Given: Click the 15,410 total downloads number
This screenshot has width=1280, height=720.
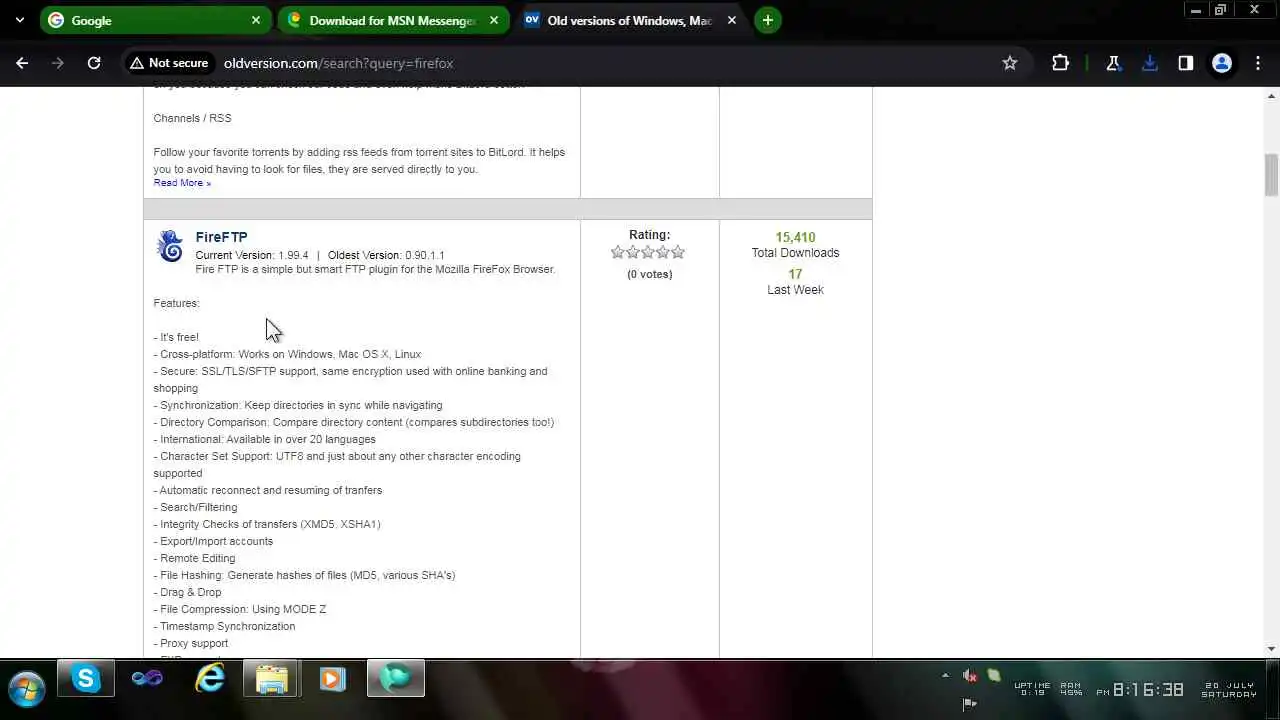Looking at the screenshot, I should click(x=795, y=237).
